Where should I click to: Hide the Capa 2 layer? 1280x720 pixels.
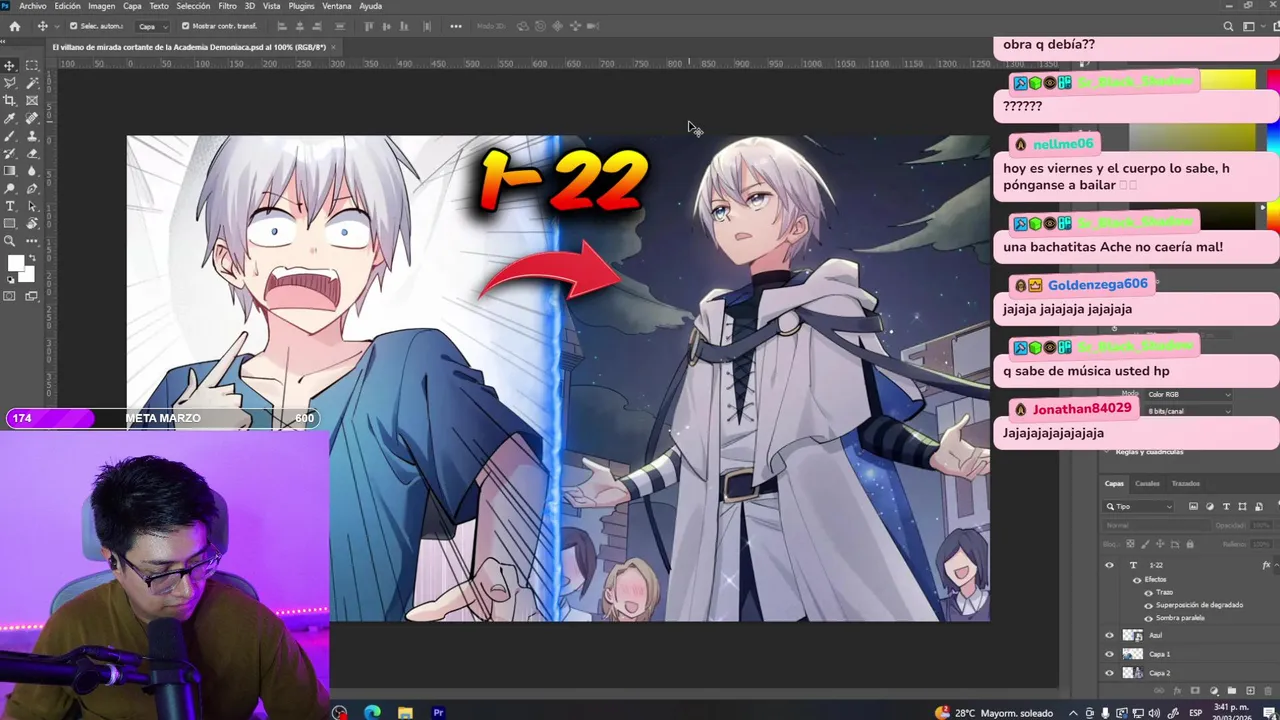point(1109,673)
